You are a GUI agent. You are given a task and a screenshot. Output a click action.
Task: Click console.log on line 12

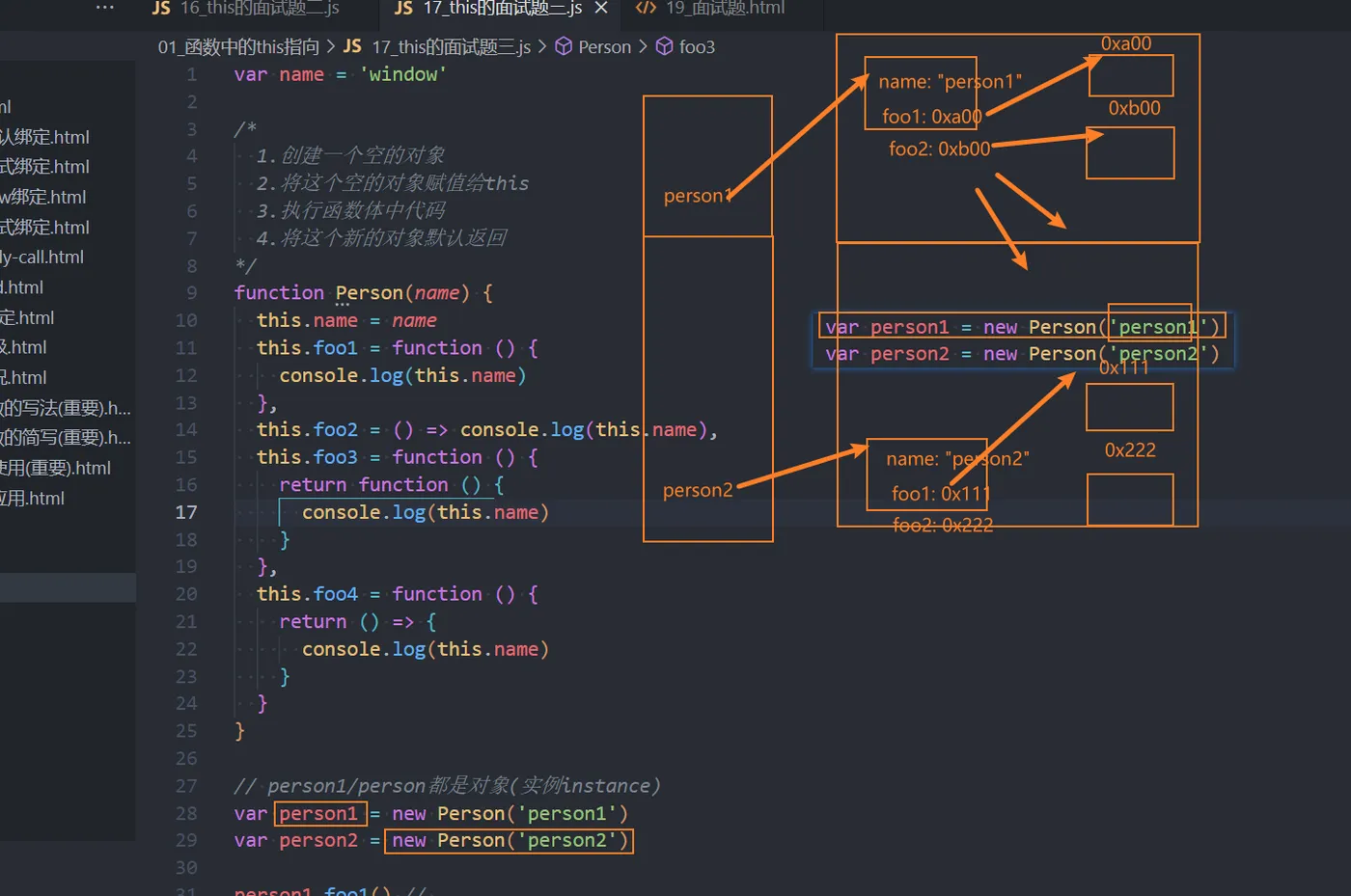coord(342,375)
